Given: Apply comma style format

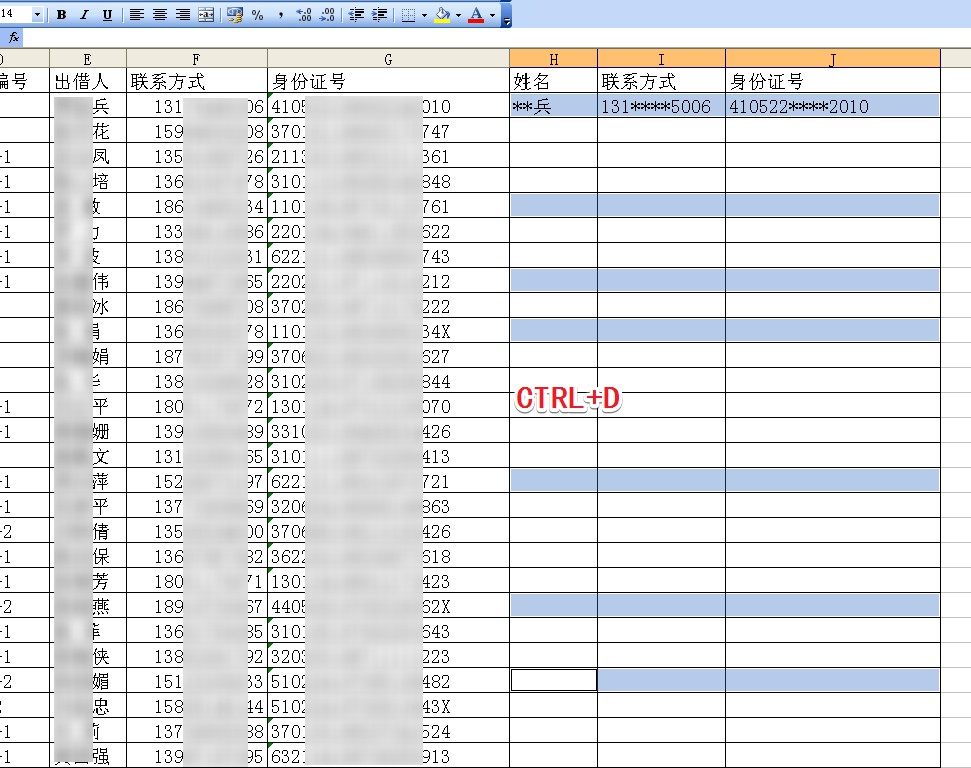Looking at the screenshot, I should [x=281, y=15].
